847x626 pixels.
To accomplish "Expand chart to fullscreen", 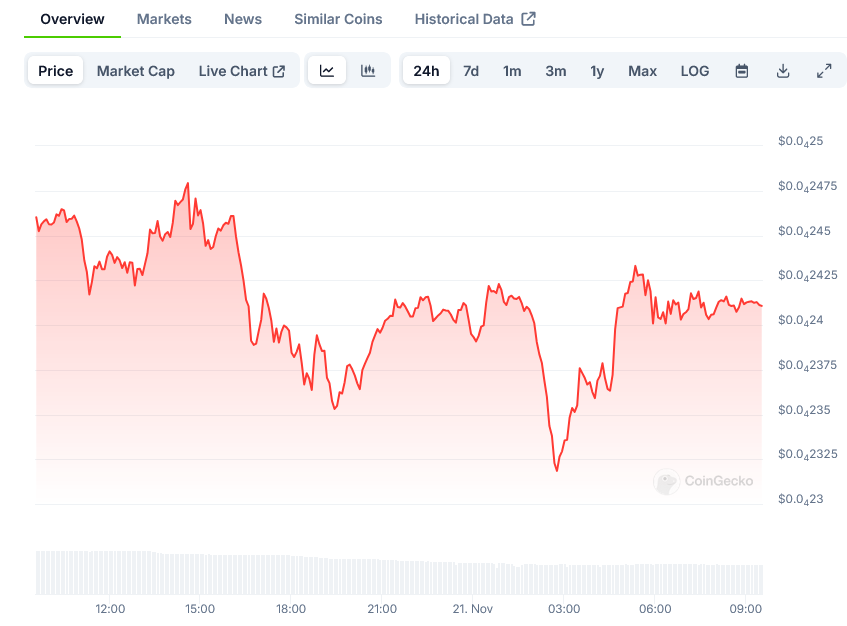I will 824,71.
